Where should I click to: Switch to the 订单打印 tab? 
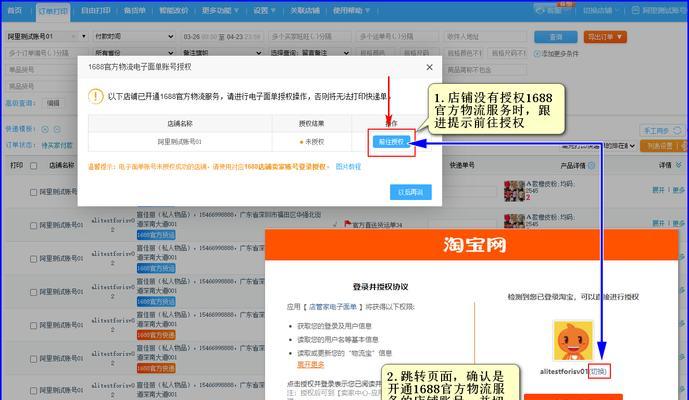tap(53, 11)
